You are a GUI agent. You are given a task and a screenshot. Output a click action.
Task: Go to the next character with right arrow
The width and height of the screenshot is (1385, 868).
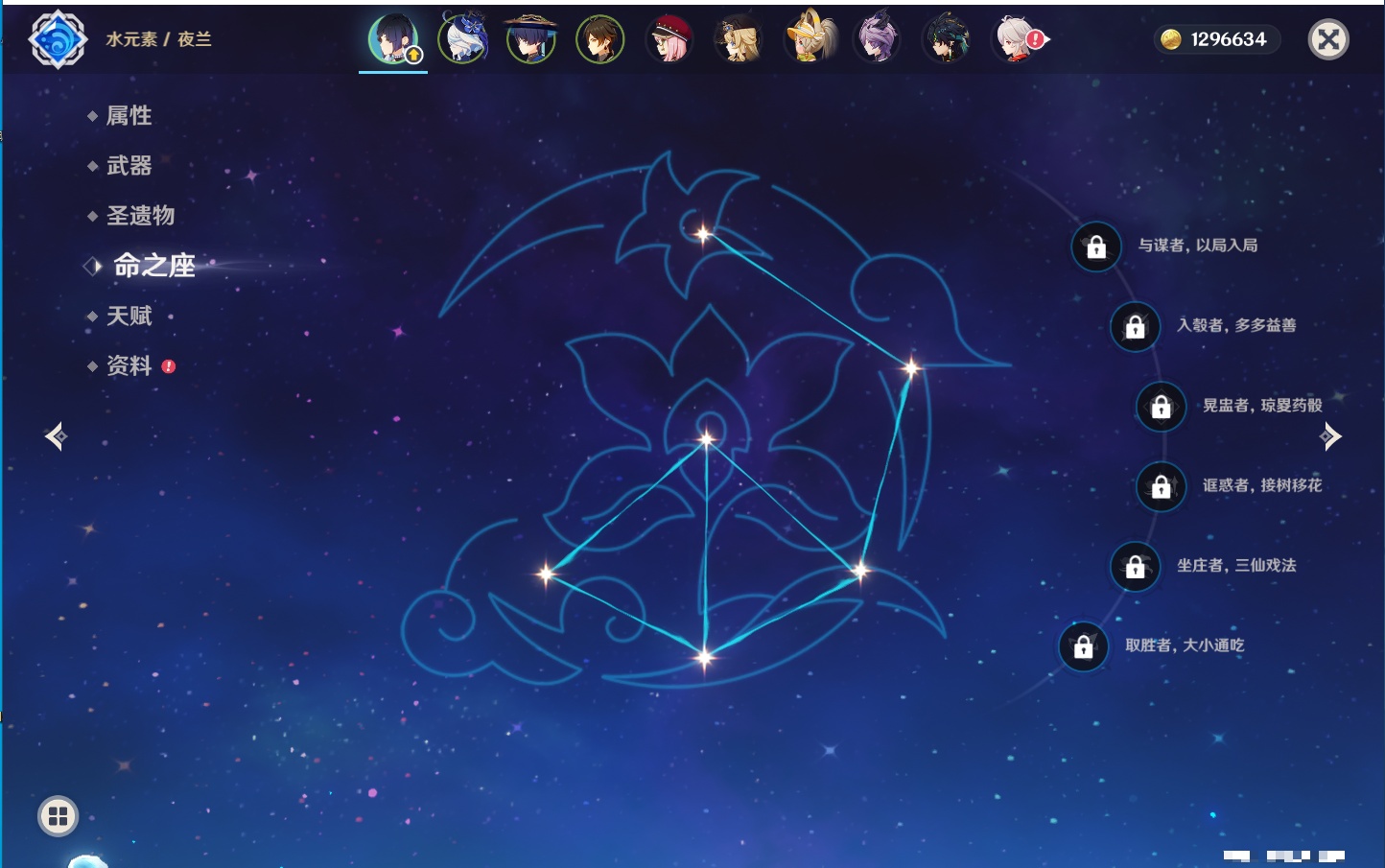click(x=1329, y=436)
